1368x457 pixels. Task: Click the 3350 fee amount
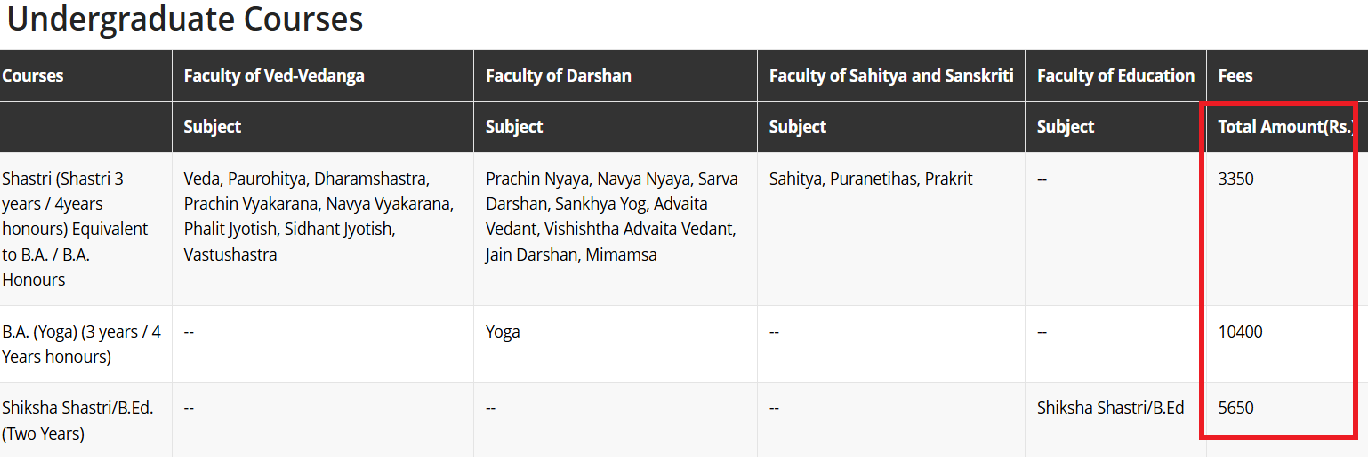click(1235, 179)
